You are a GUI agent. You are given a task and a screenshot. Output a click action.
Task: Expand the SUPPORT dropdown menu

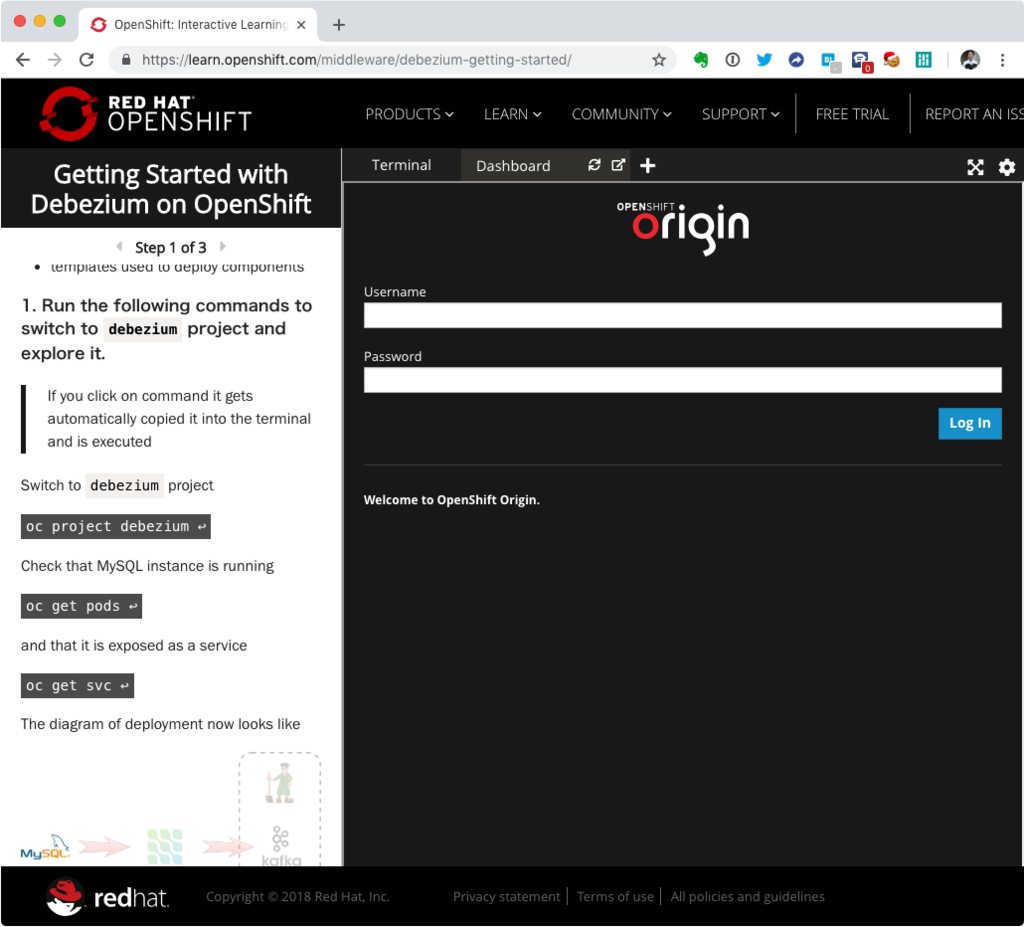[x=741, y=114]
